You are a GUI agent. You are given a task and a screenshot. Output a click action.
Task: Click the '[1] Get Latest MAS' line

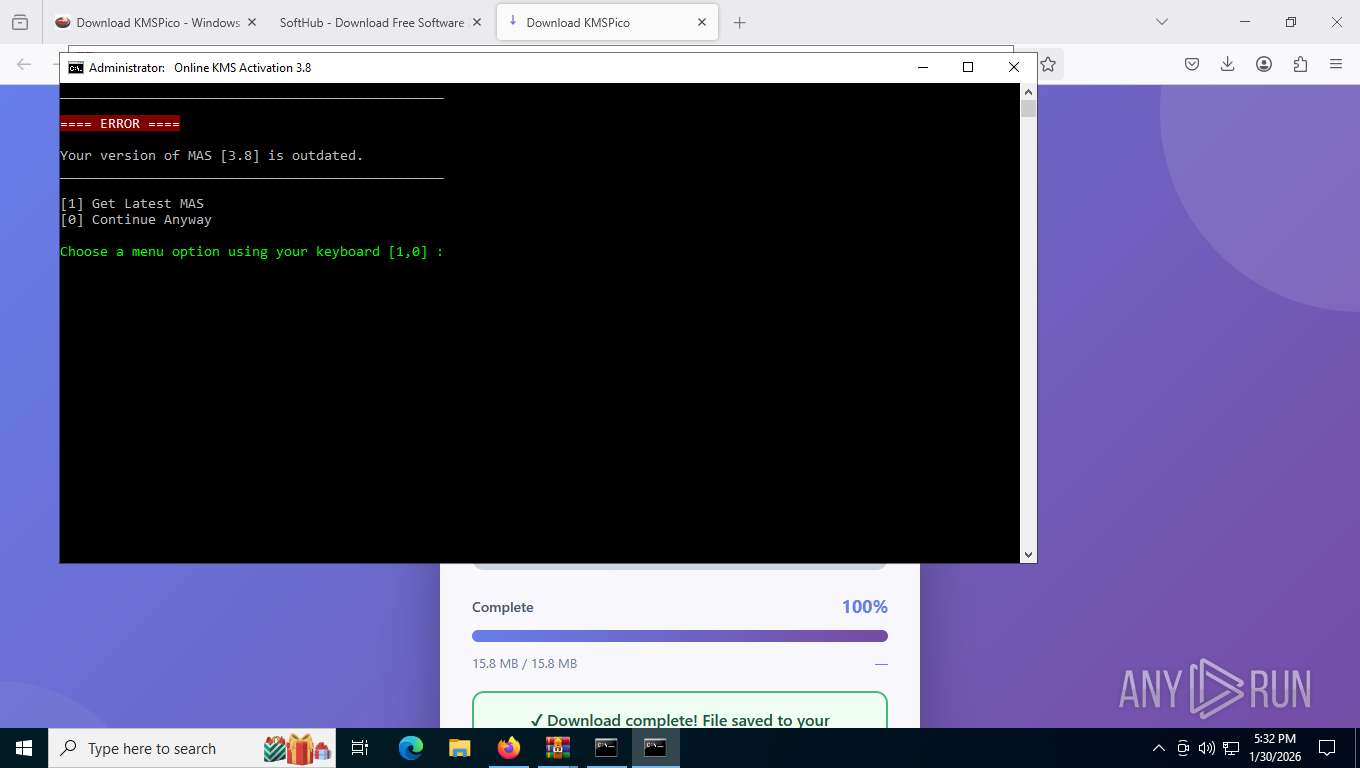click(132, 203)
